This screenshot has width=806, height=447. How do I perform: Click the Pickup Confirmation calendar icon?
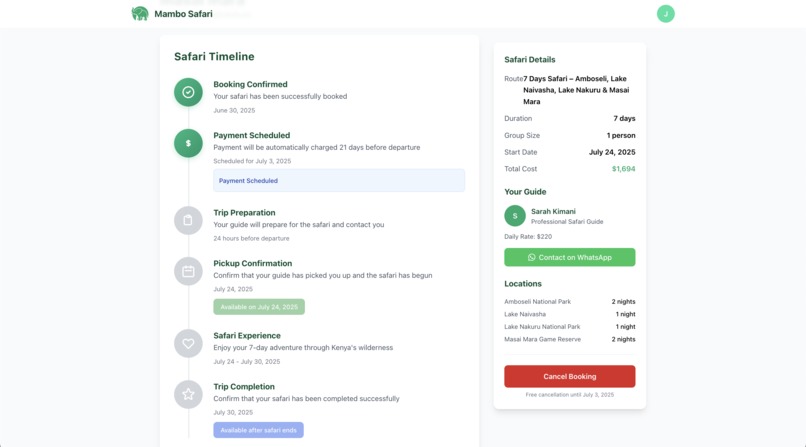pyautogui.click(x=188, y=271)
